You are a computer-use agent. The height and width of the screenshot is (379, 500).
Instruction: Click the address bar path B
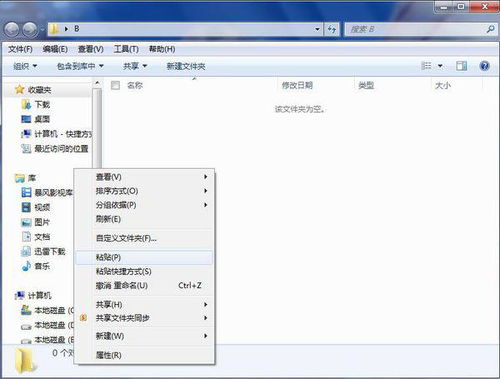pyautogui.click(x=77, y=29)
